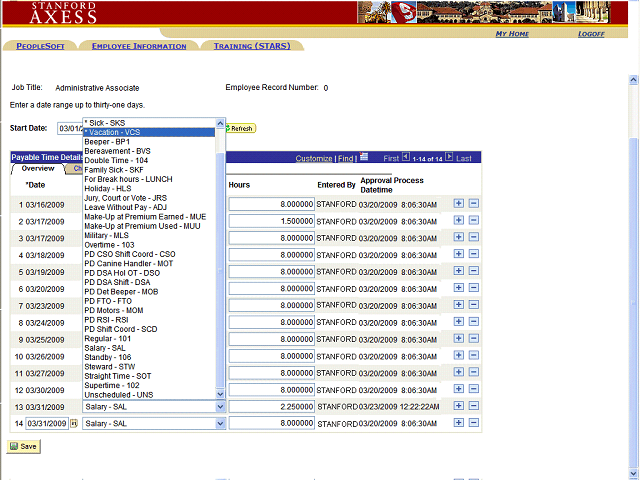This screenshot has height=480, width=640.
Task: Click the Customize link
Action: [x=313, y=158]
